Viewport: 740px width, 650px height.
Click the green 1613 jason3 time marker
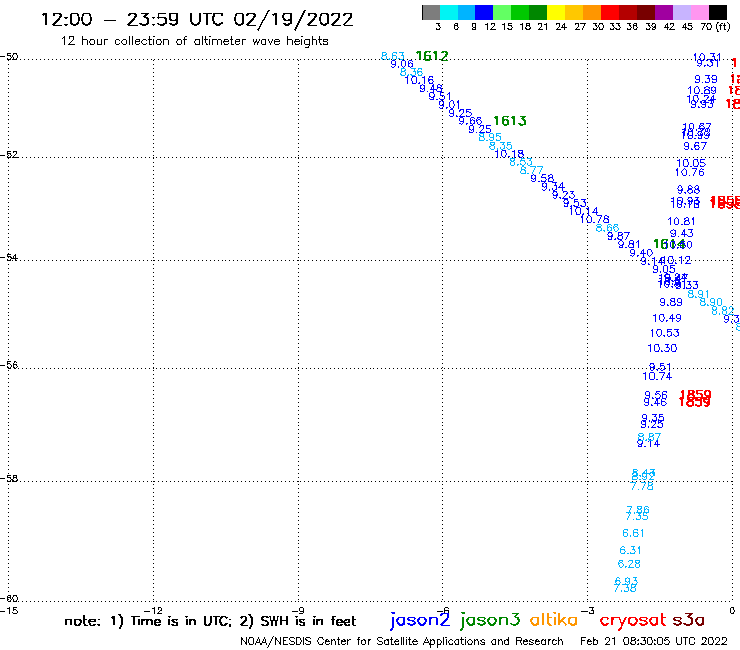point(510,121)
